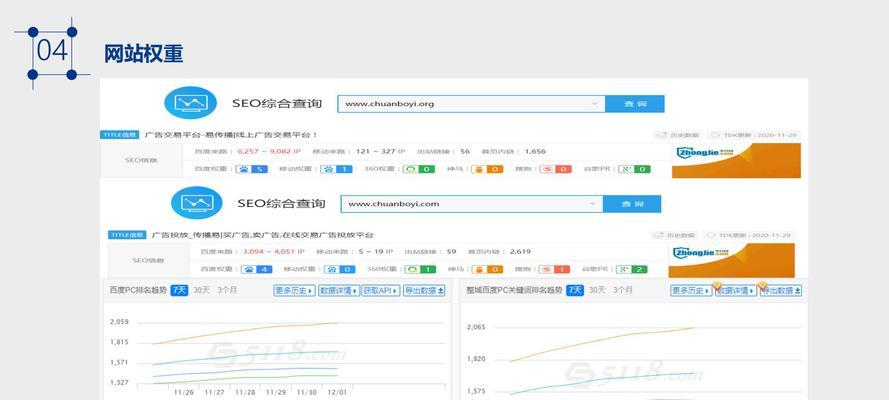Click mobile weight badge 1 for chuanboyi.org
The image size is (889, 400).
336,169
